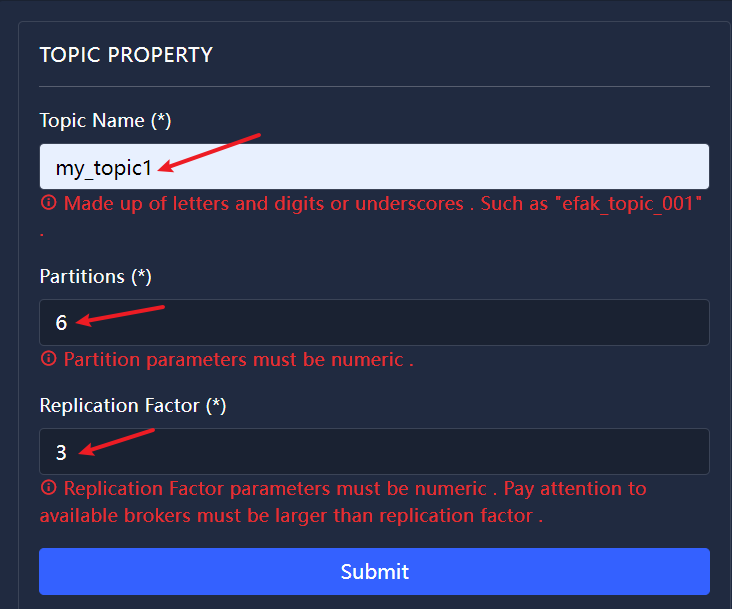Click the TOPIC PROPERTY heading
Viewport: 732px width, 609px height.
coord(126,55)
